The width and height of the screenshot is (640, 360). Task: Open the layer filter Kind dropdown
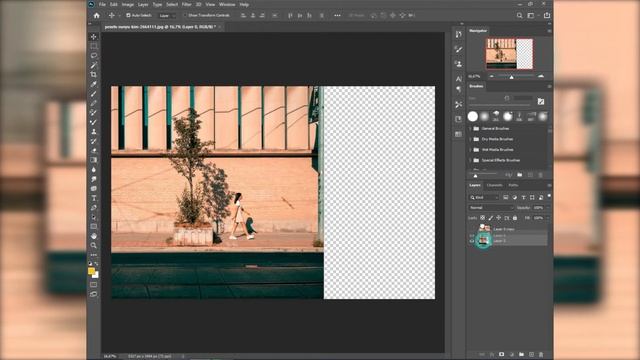(484, 198)
